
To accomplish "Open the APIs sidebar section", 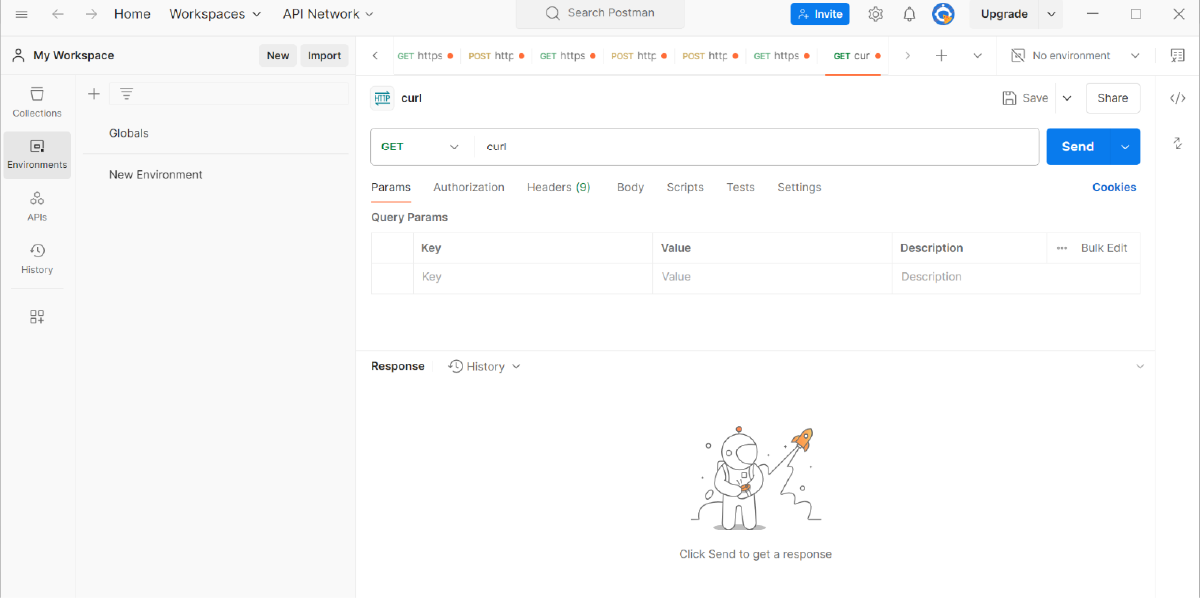I will click(37, 206).
